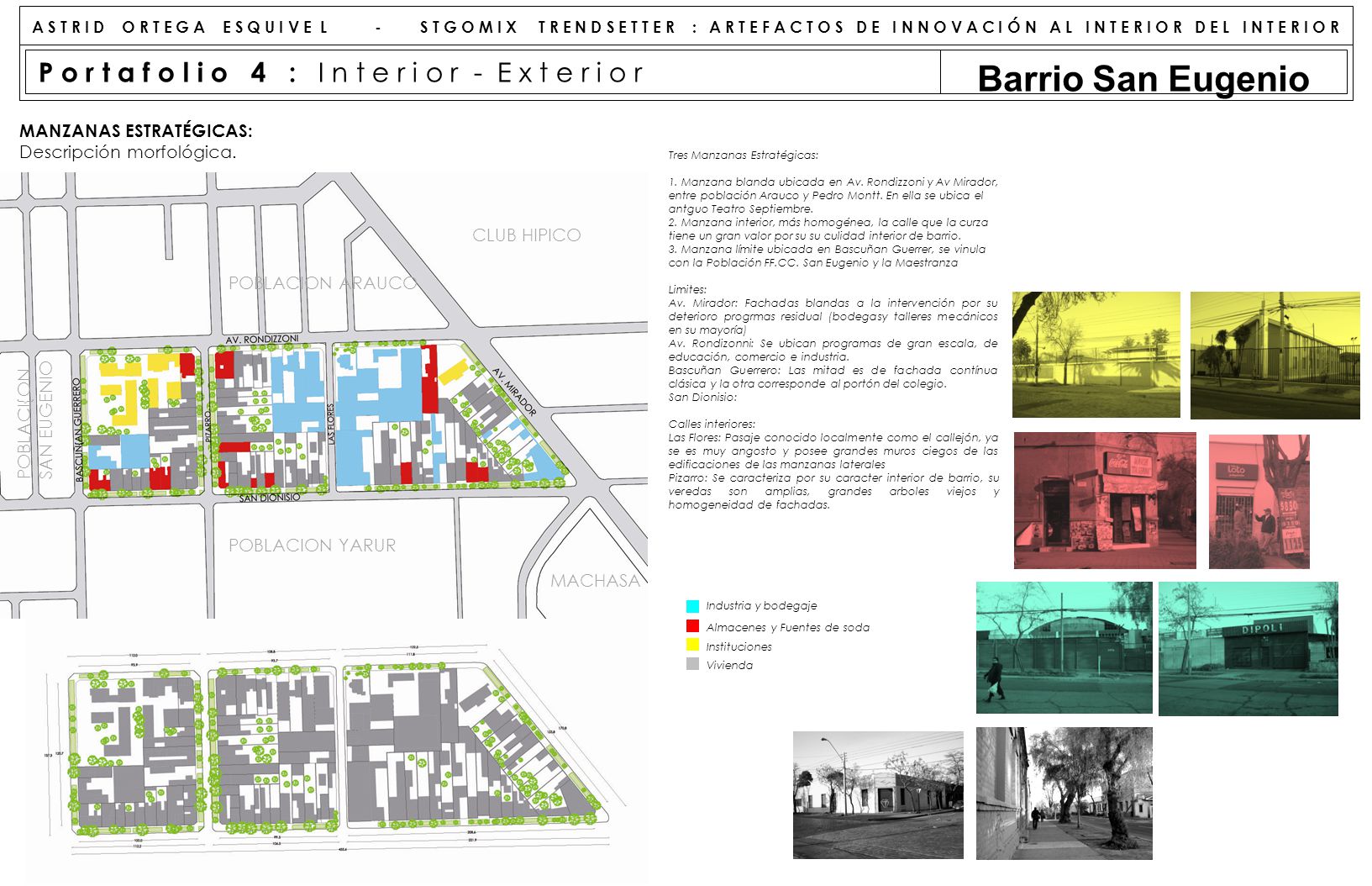The image size is (1372, 886).
Task: Click the 'BASCUÑAN GUERRERO' street label
Action: (x=80, y=430)
